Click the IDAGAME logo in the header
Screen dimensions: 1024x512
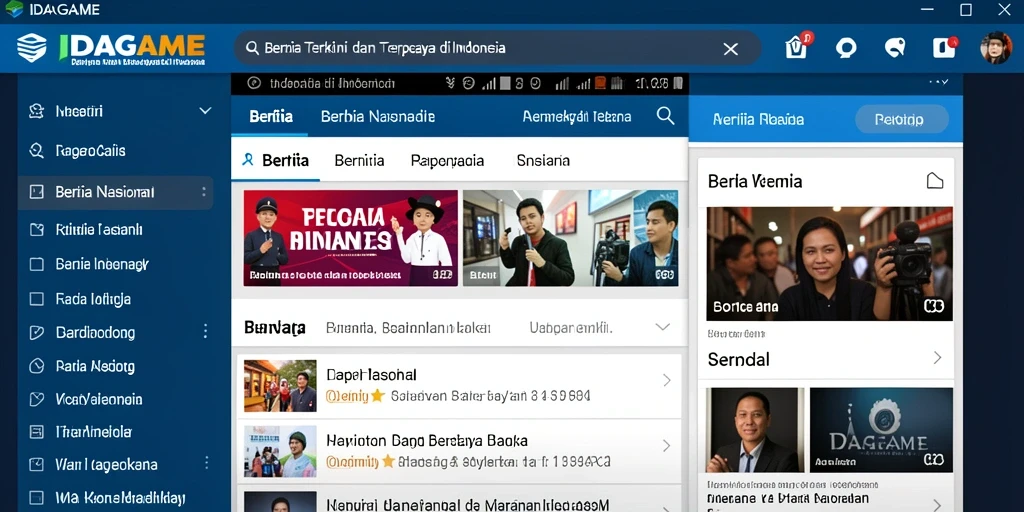[x=110, y=48]
